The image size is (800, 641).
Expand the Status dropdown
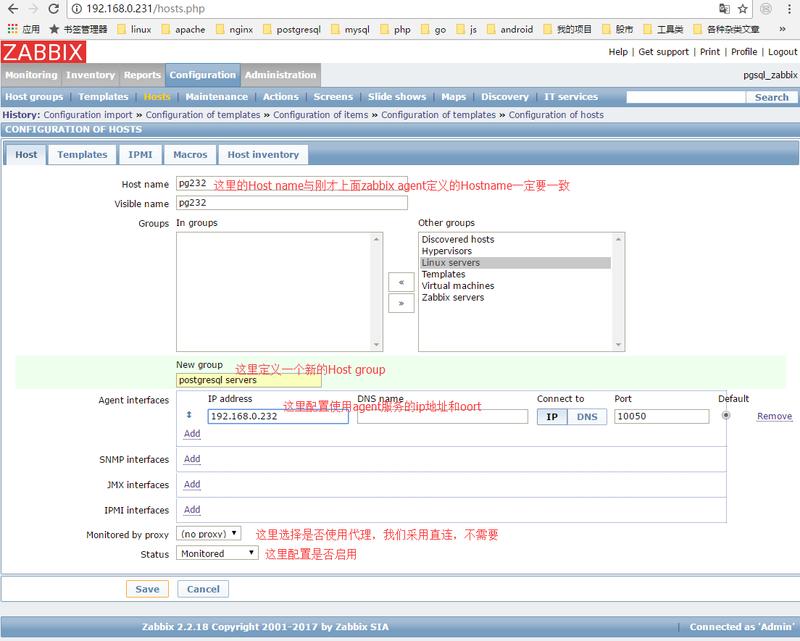pyautogui.click(x=218, y=553)
